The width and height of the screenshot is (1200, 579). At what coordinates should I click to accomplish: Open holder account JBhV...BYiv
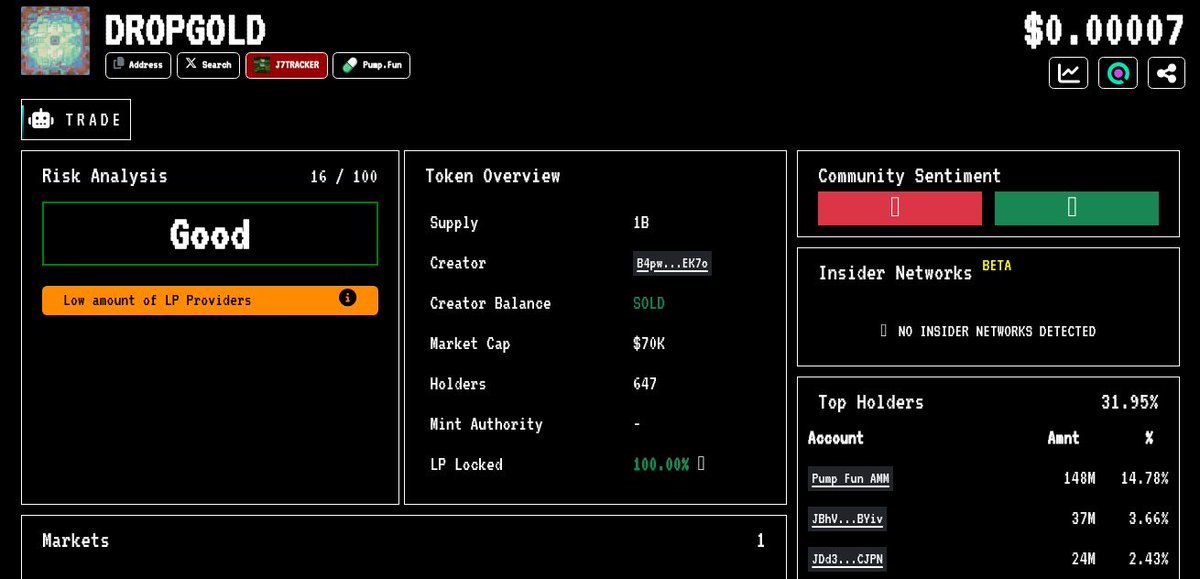coord(847,519)
